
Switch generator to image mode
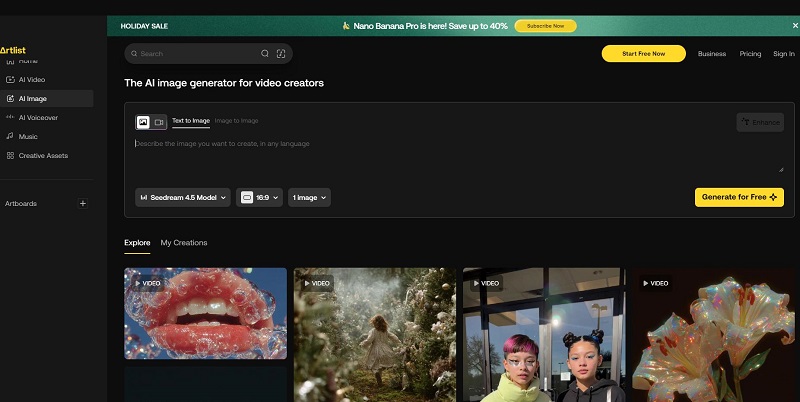(143, 122)
